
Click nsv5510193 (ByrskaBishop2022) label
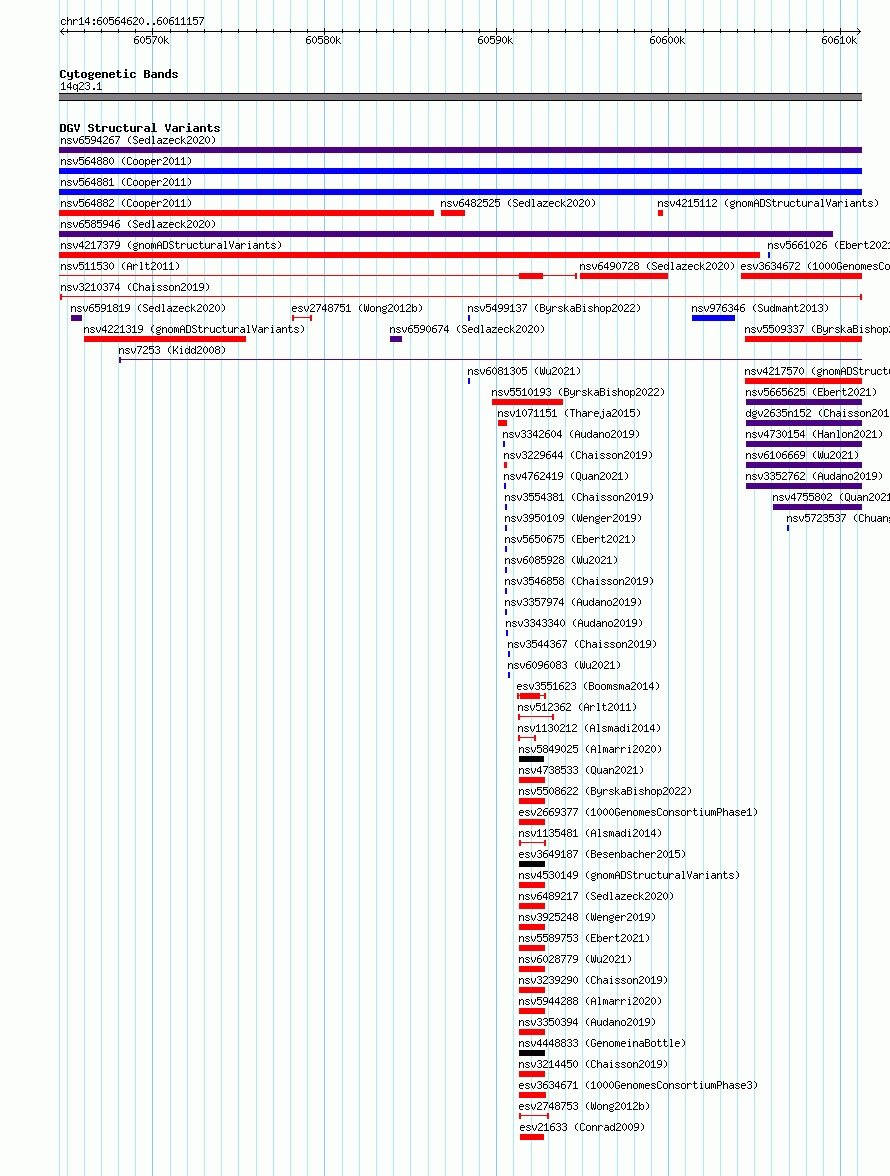point(578,392)
